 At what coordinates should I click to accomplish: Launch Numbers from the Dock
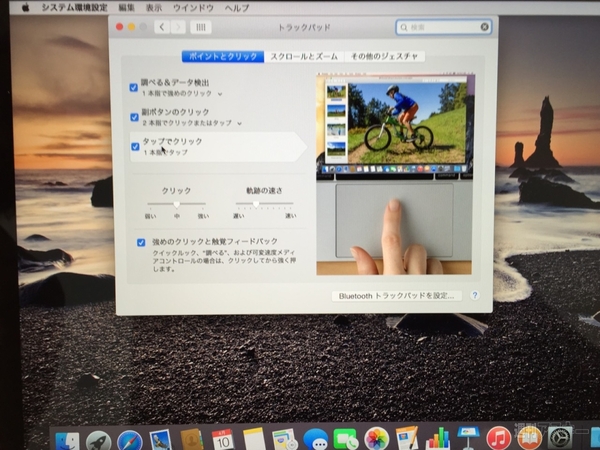click(x=438, y=438)
